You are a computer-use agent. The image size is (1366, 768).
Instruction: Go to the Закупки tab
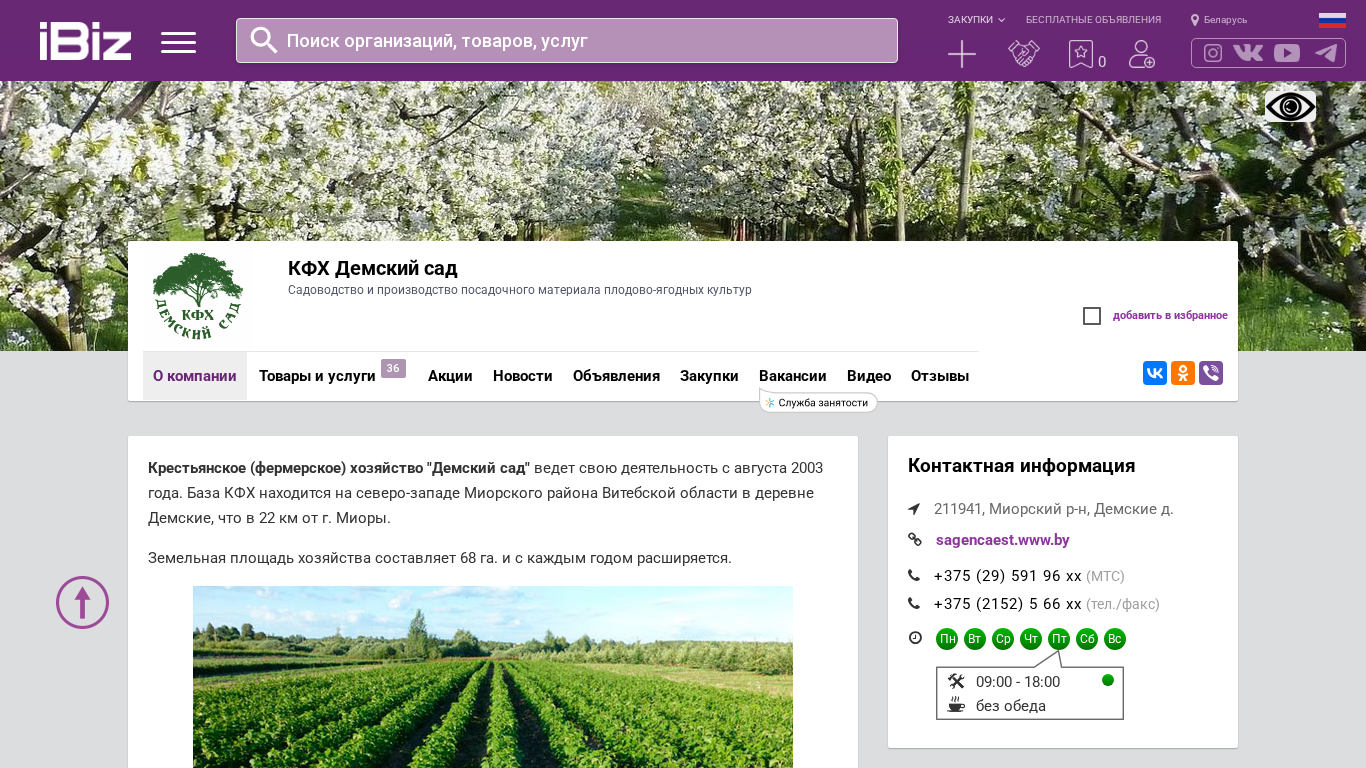709,376
